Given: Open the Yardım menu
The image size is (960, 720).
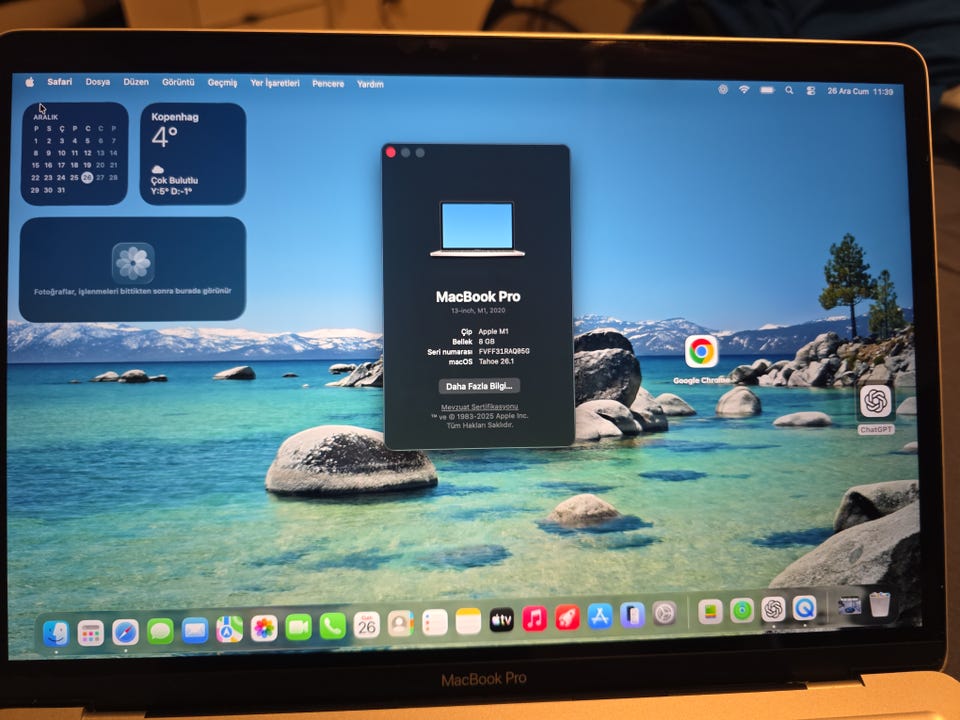Looking at the screenshot, I should coord(370,84).
